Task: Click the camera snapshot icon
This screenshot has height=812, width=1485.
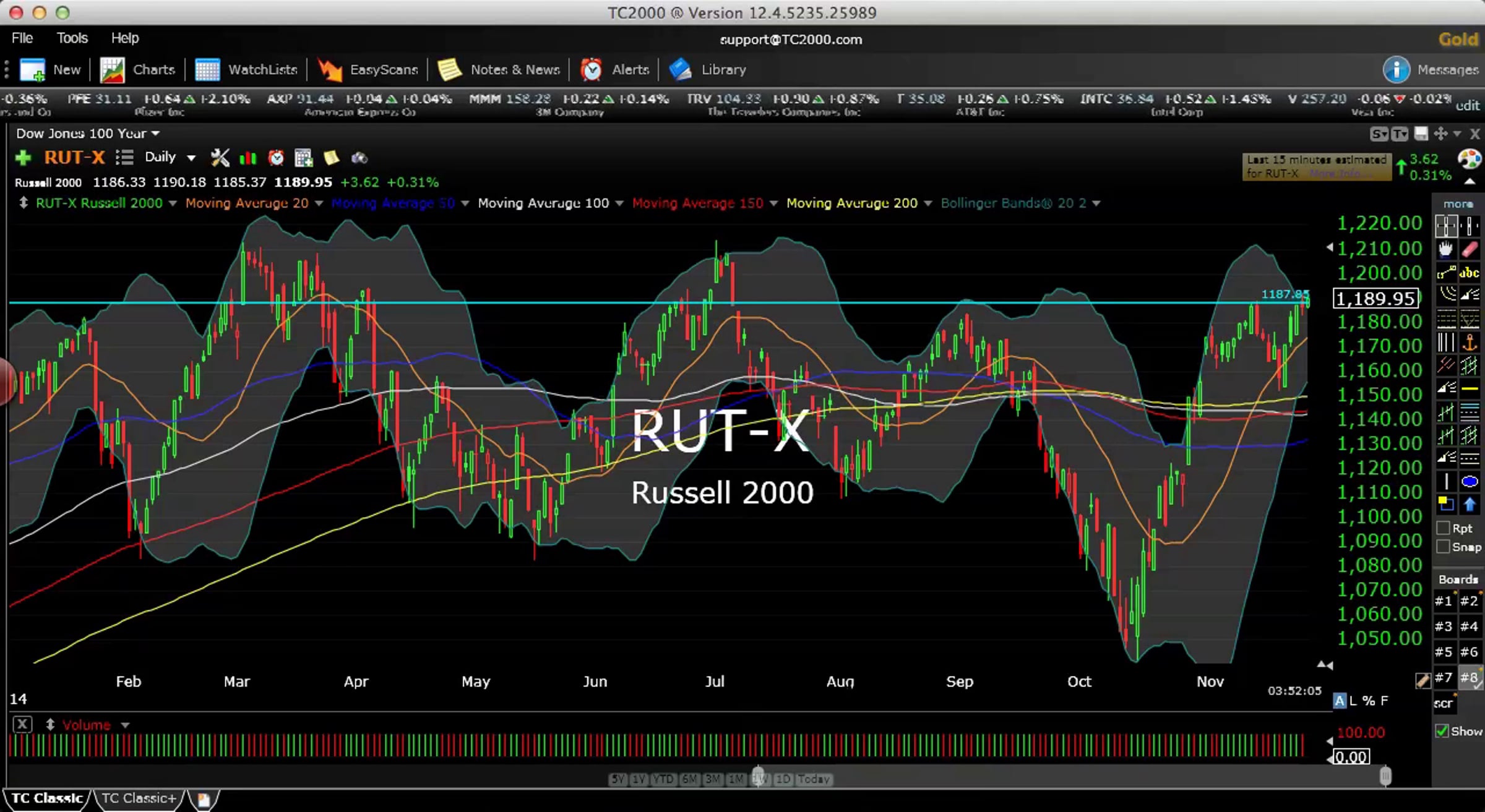Action: coord(359,158)
